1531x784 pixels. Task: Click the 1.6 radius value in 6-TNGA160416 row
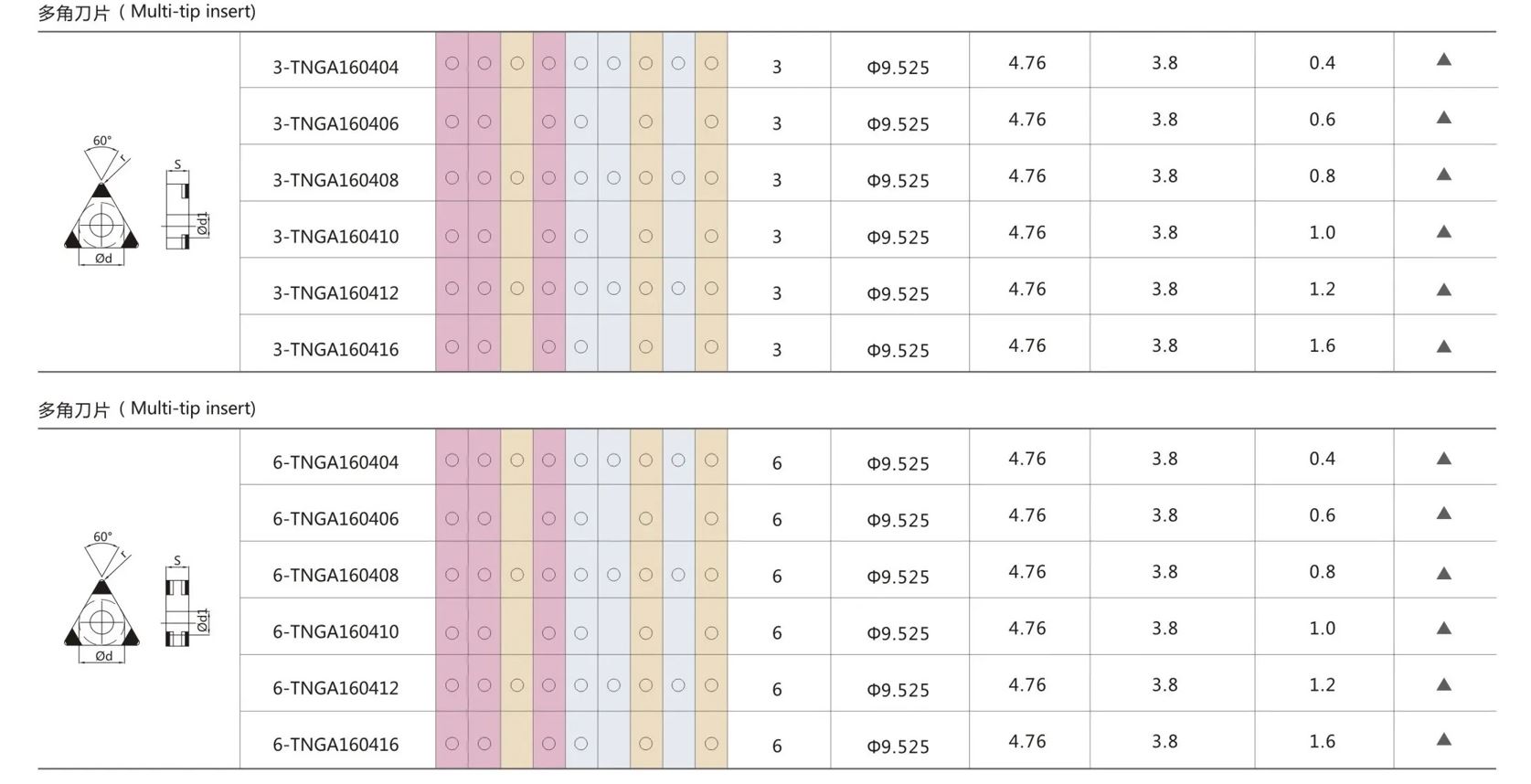[x=1322, y=741]
